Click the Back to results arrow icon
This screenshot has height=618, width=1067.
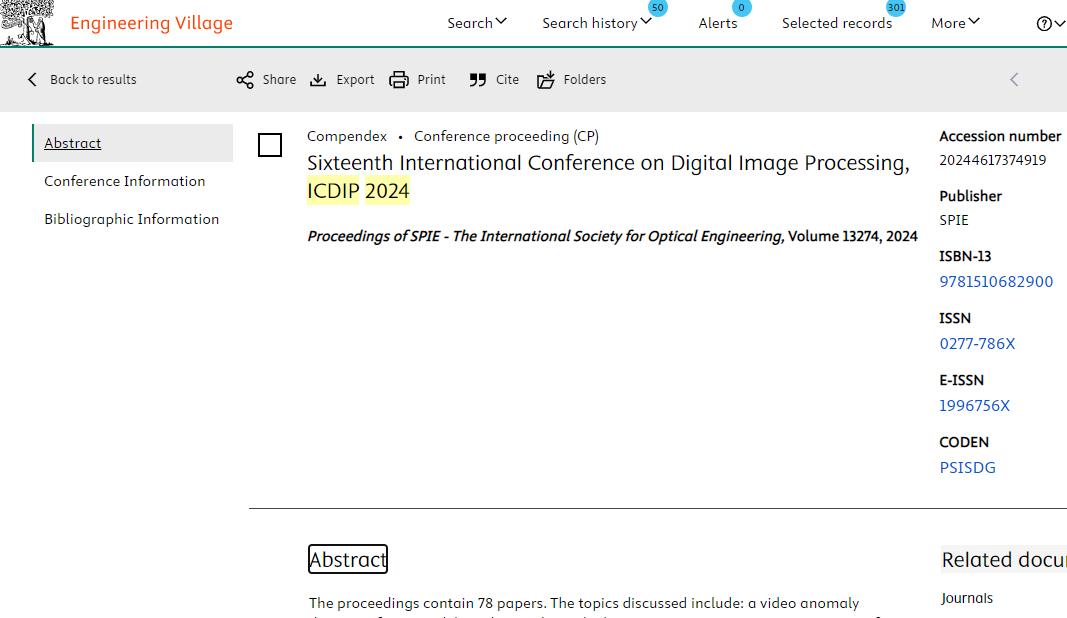tap(32, 80)
